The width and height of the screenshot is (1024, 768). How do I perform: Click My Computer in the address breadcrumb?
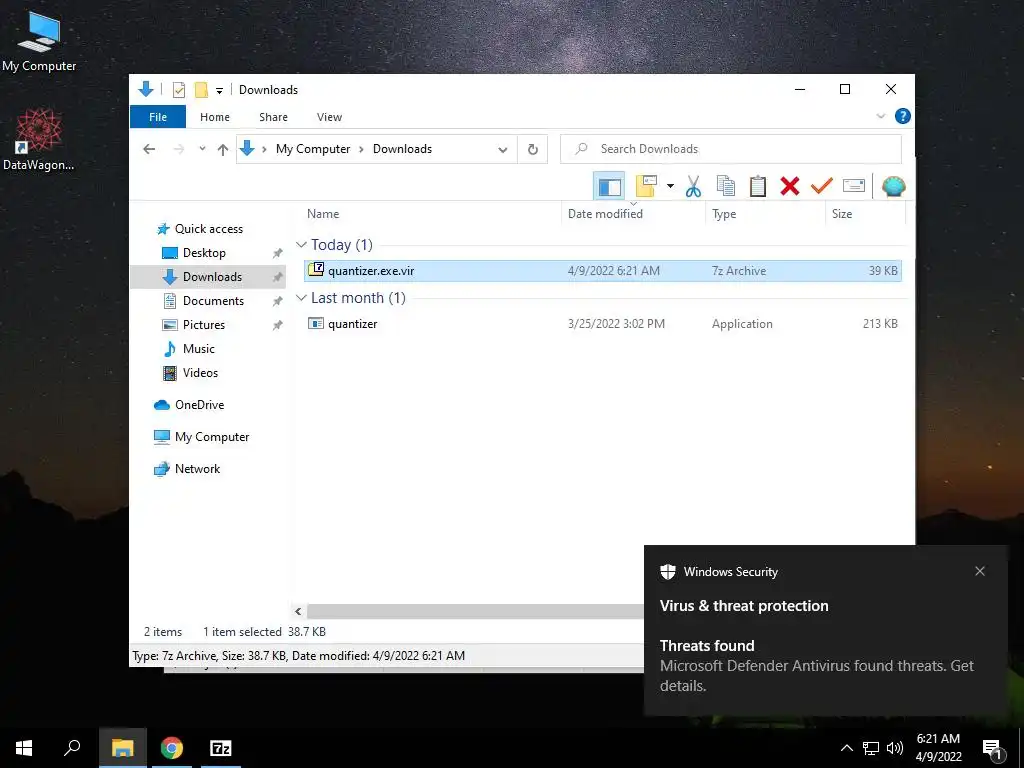click(x=313, y=149)
